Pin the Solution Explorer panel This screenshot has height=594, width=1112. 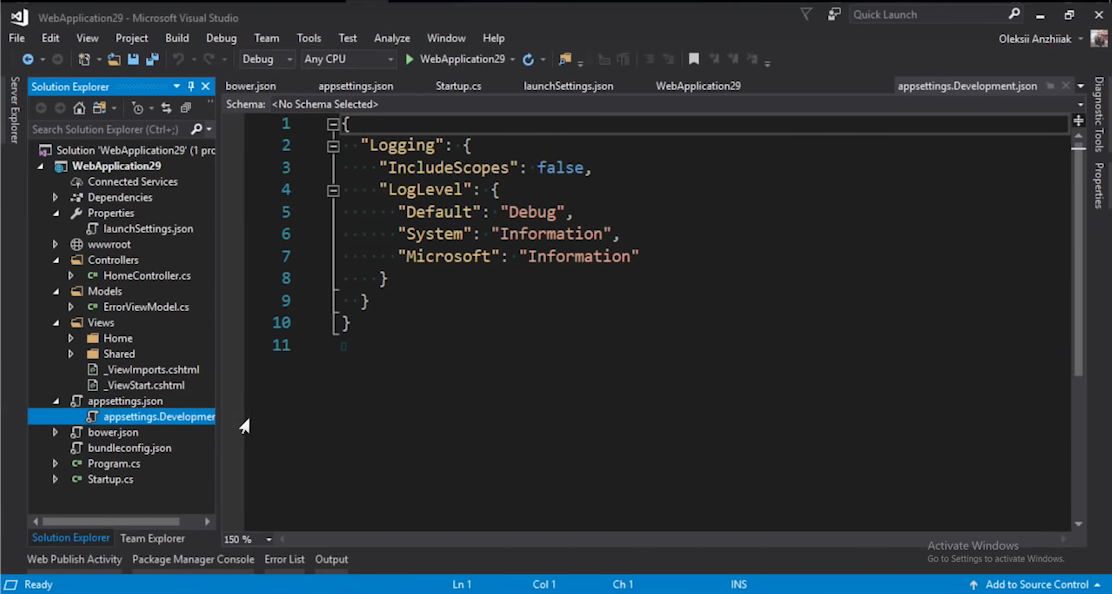(x=191, y=86)
